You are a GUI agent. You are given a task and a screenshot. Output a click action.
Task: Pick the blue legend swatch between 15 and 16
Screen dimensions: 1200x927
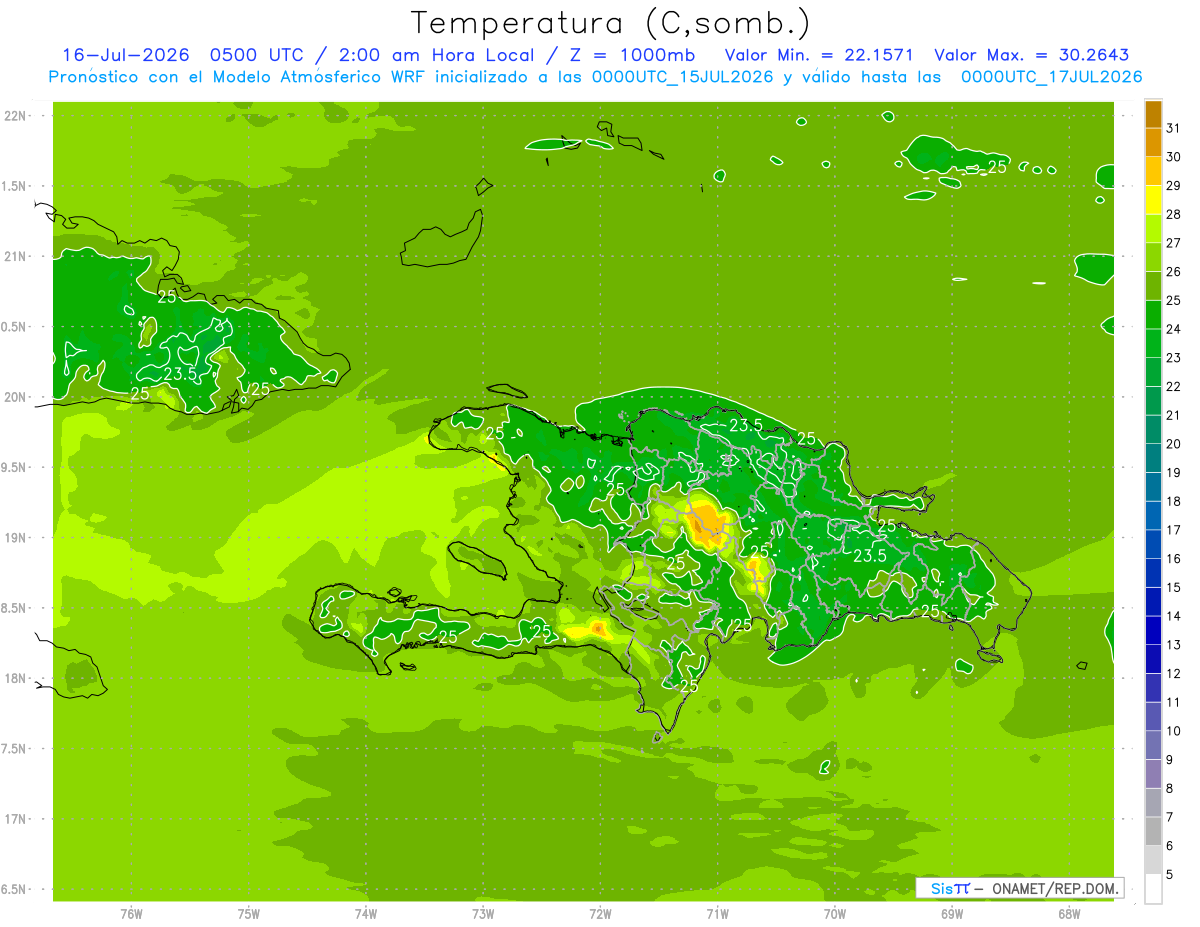coord(1153,574)
